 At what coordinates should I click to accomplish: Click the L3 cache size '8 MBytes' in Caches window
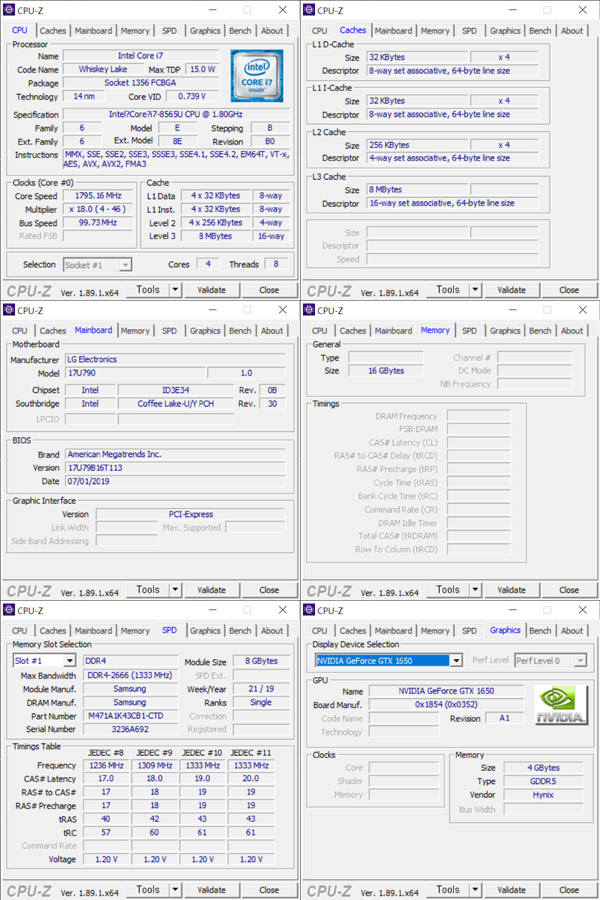point(416,189)
